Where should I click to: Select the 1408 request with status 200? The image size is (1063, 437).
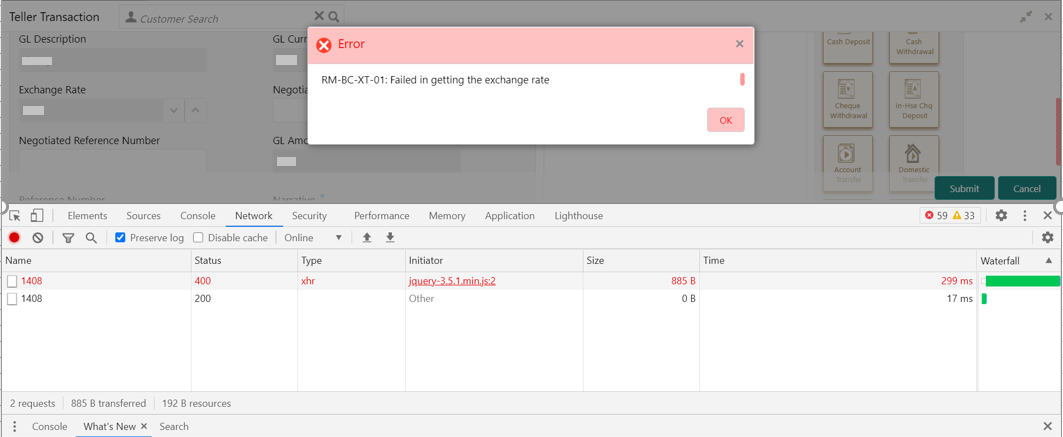pyautogui.click(x=531, y=298)
